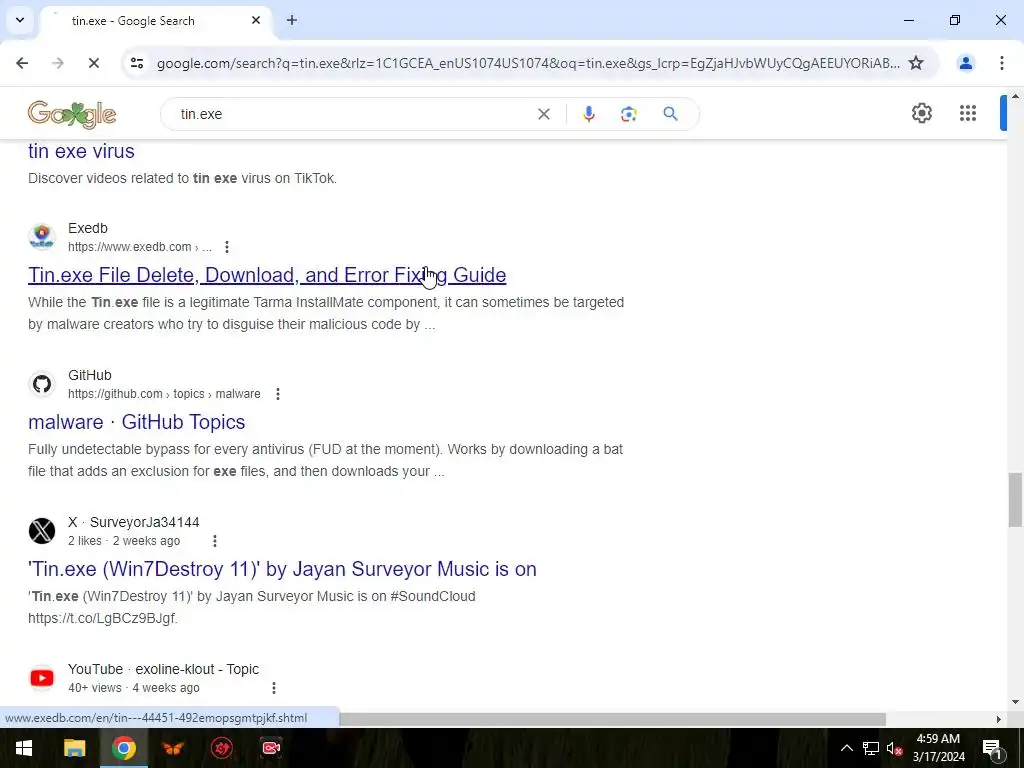
Task: Open a new browser tab
Action: click(292, 20)
